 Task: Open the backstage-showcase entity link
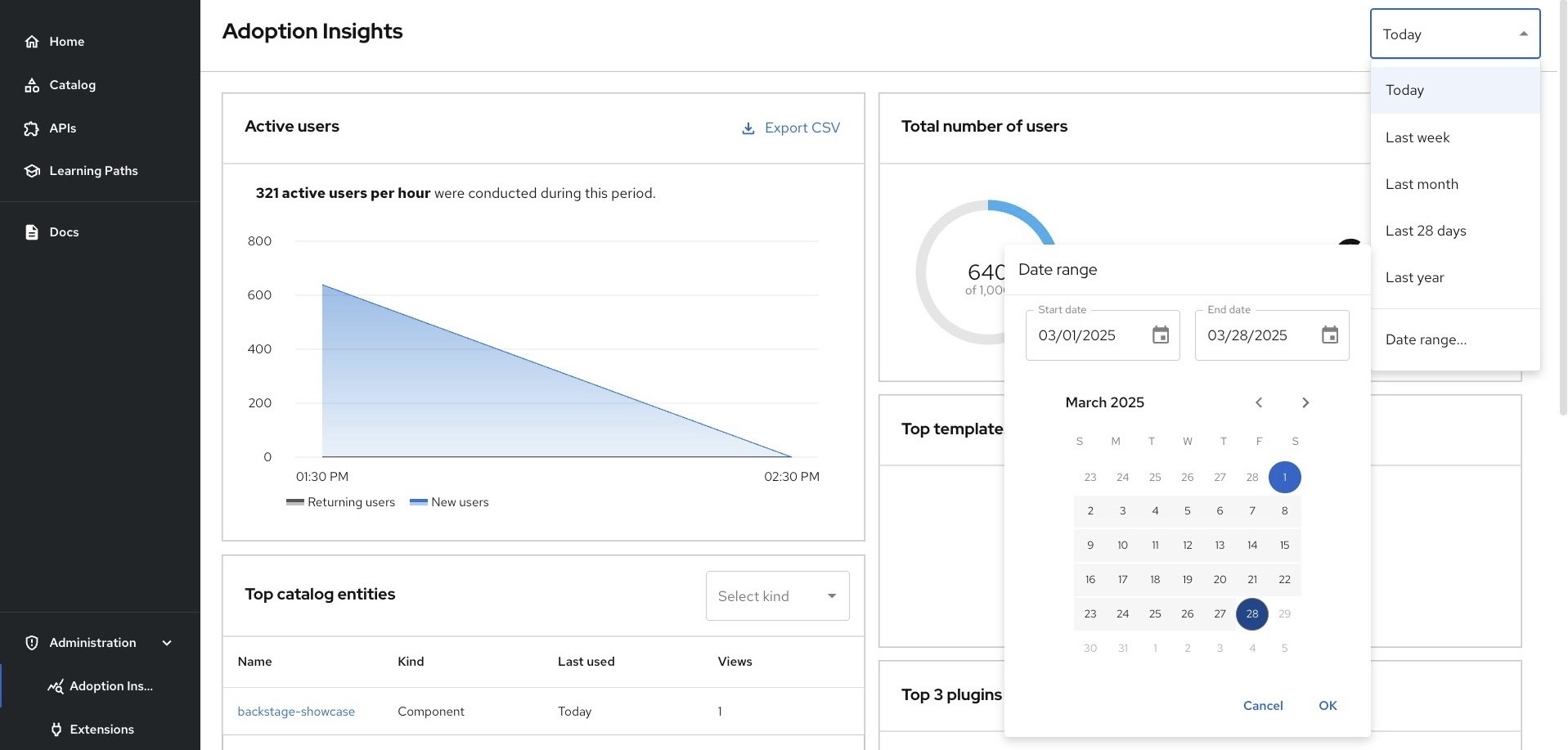296,712
